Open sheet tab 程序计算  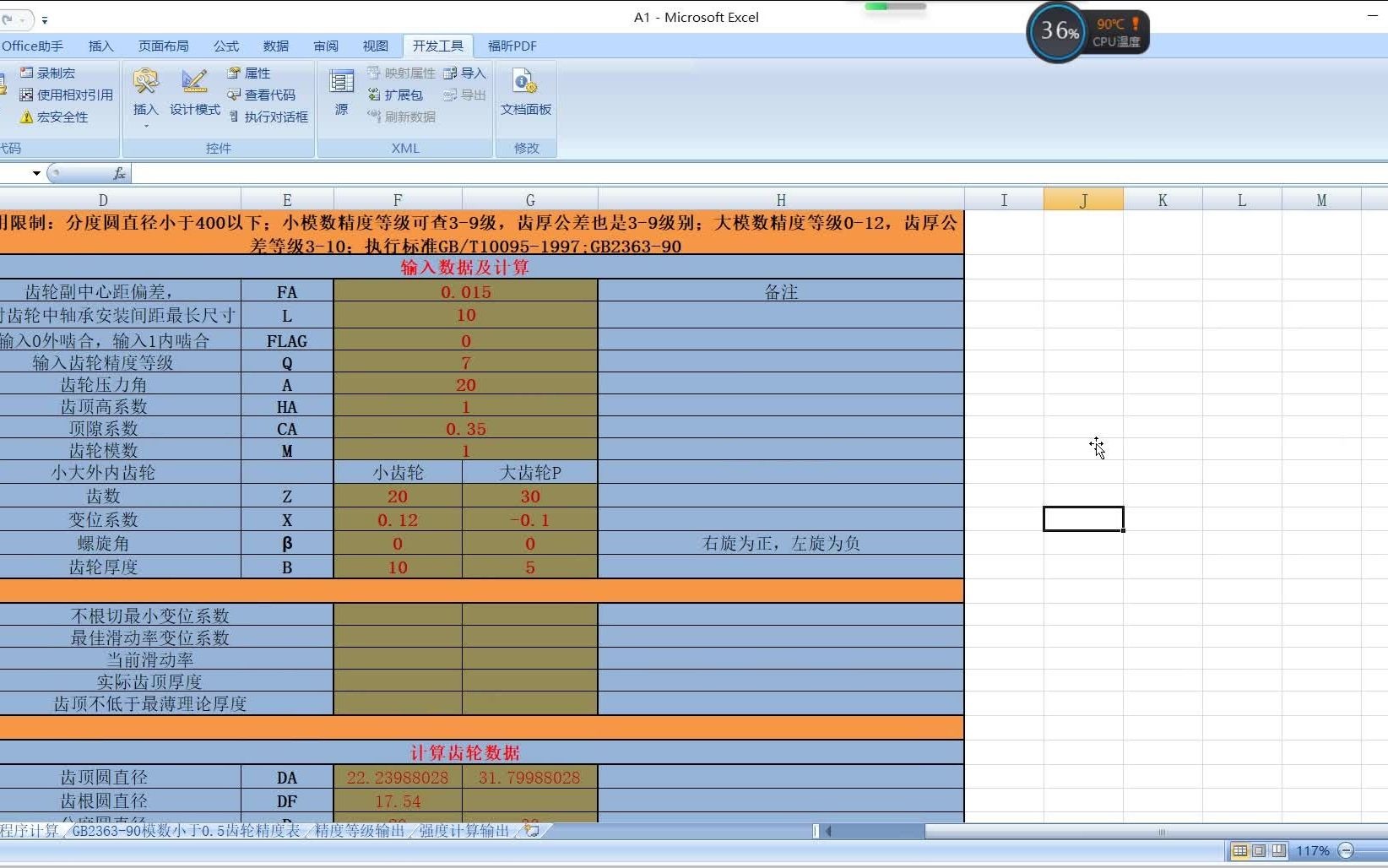(30, 831)
